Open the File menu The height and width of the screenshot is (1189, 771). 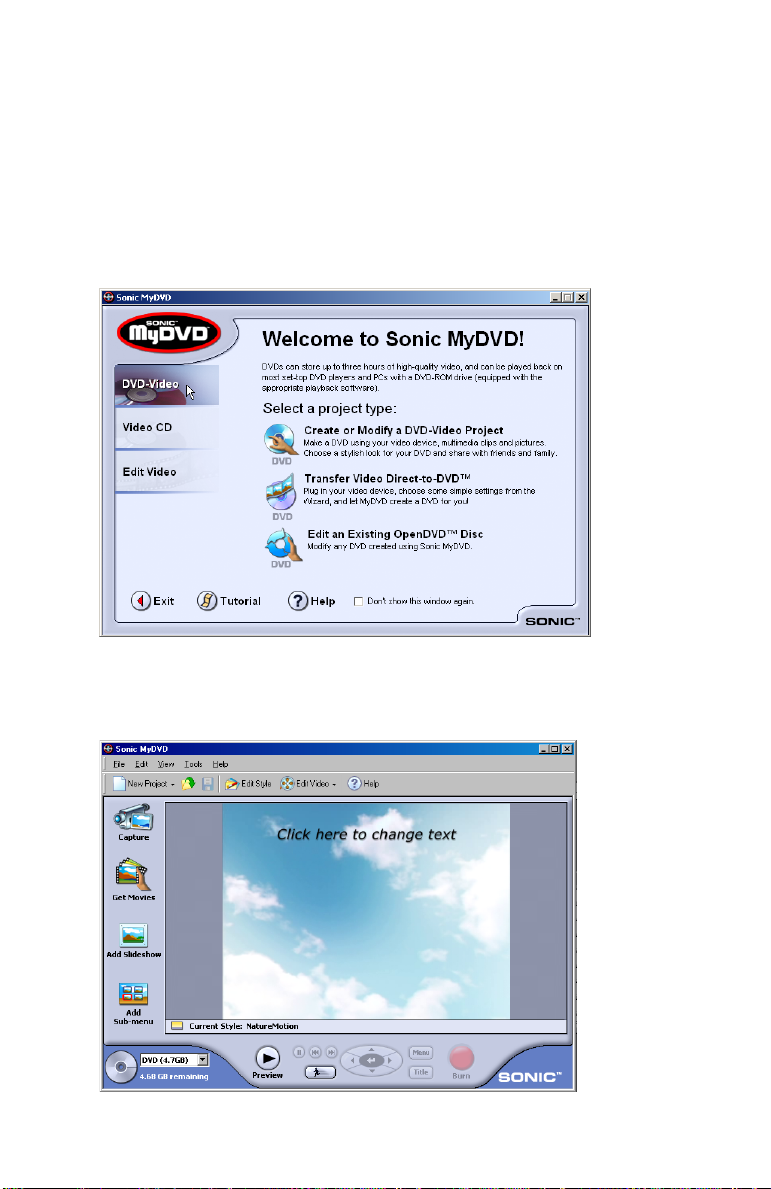(x=119, y=764)
